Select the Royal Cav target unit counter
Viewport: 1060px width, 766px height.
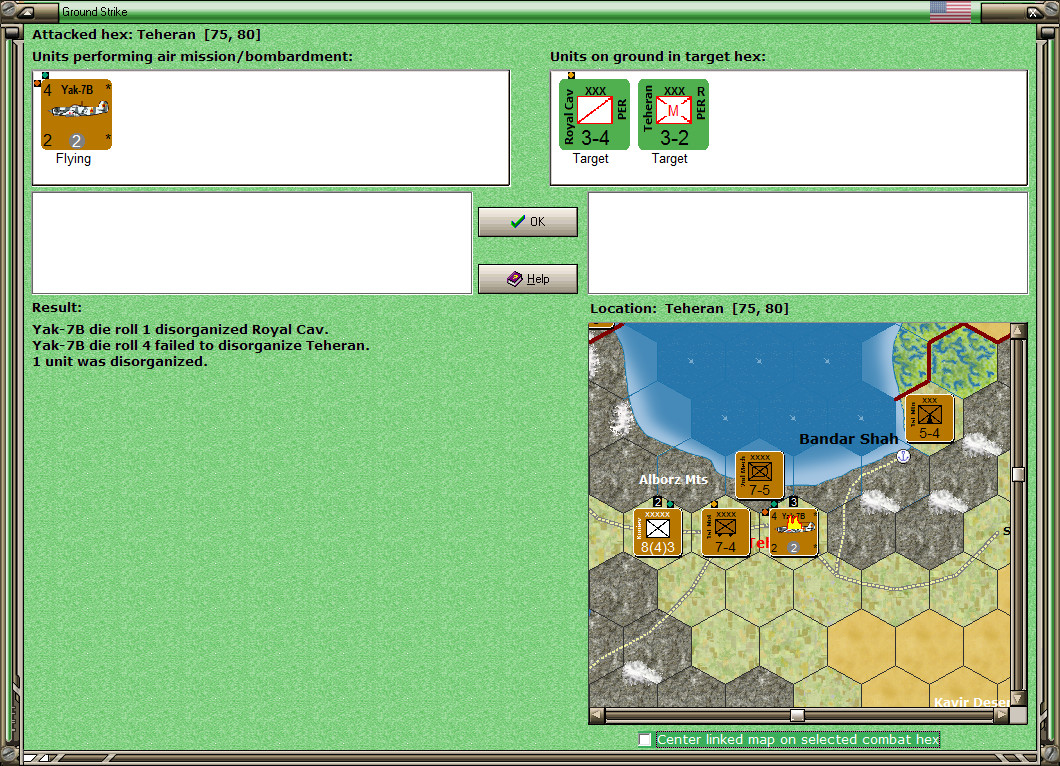pyautogui.click(x=594, y=114)
